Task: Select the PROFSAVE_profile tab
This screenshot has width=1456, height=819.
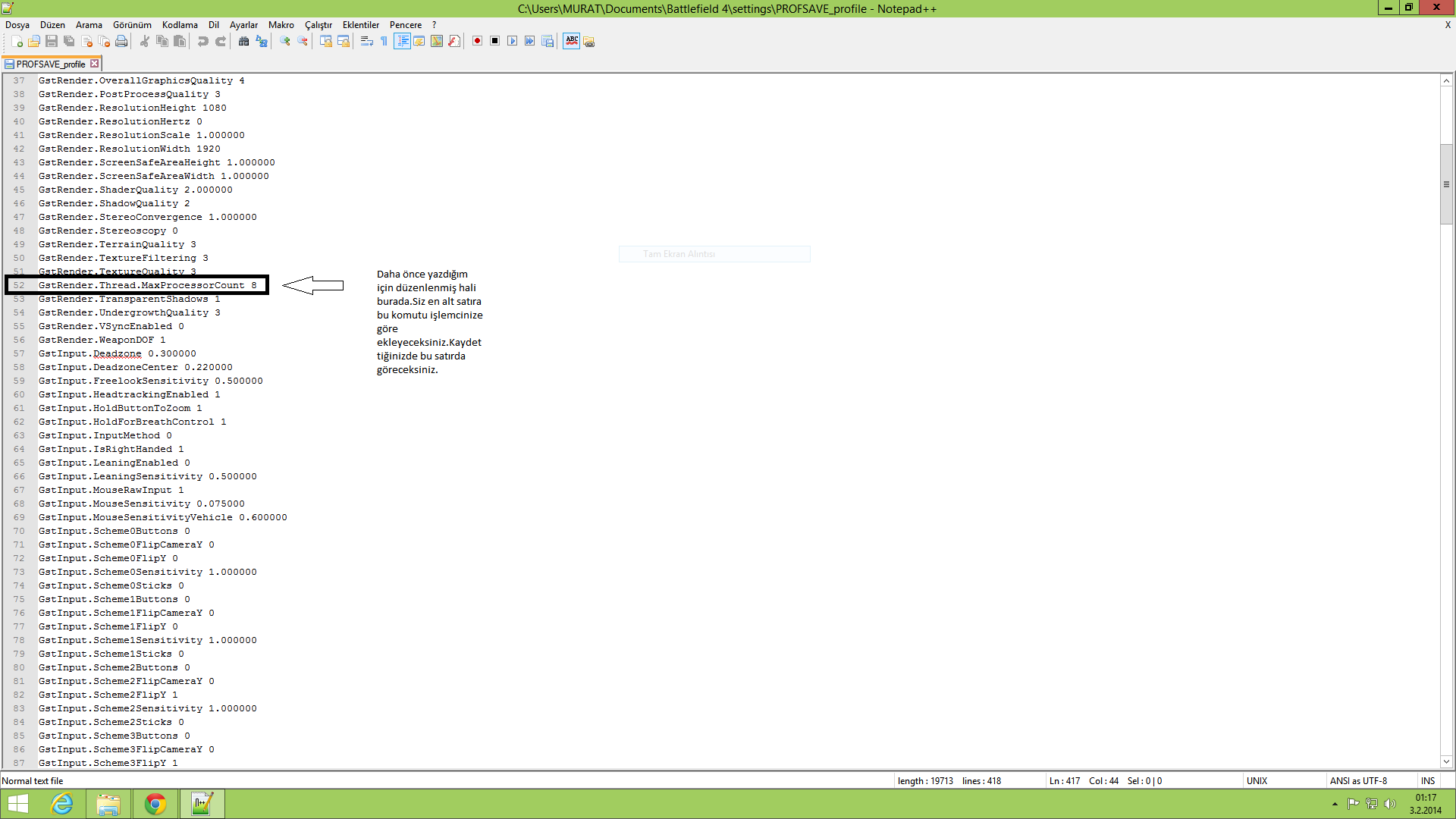Action: click(x=51, y=64)
